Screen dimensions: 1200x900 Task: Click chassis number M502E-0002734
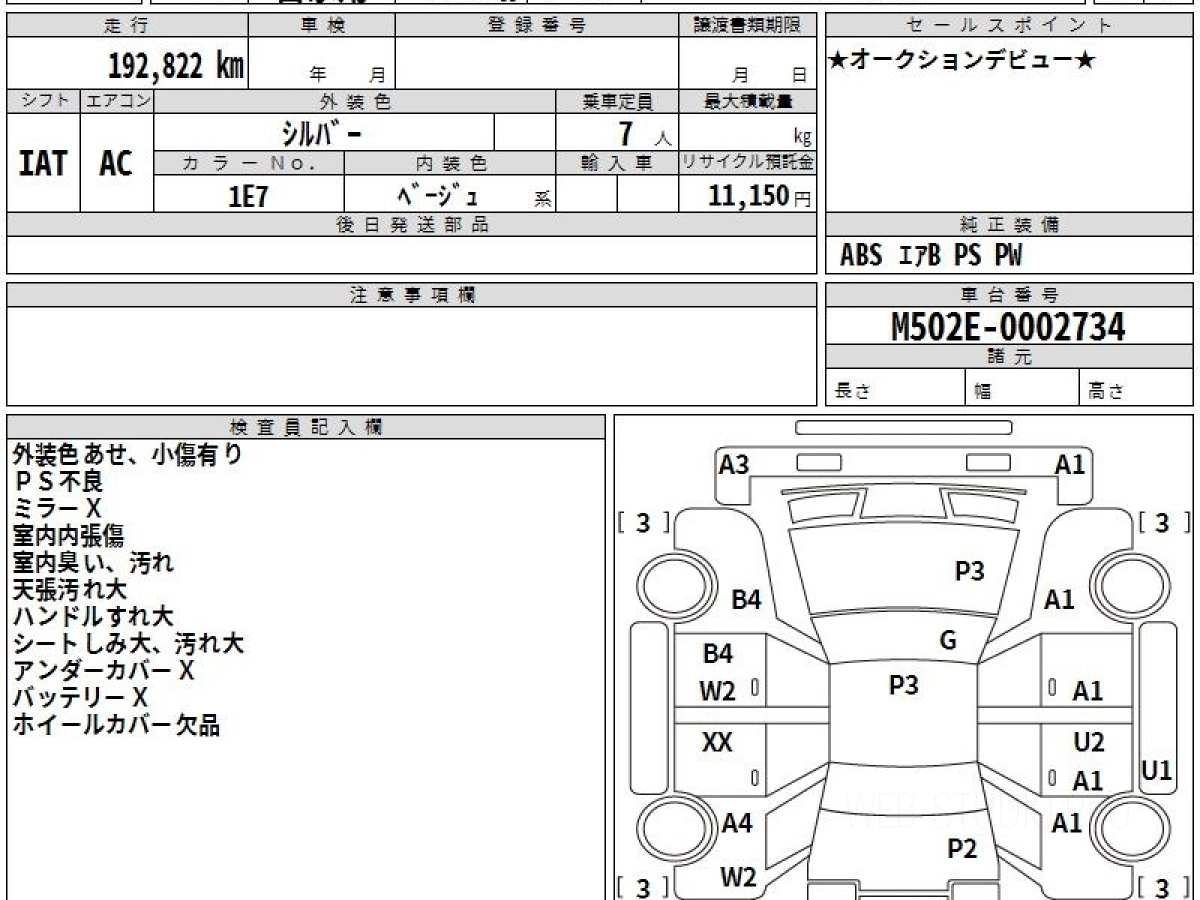(1008, 327)
